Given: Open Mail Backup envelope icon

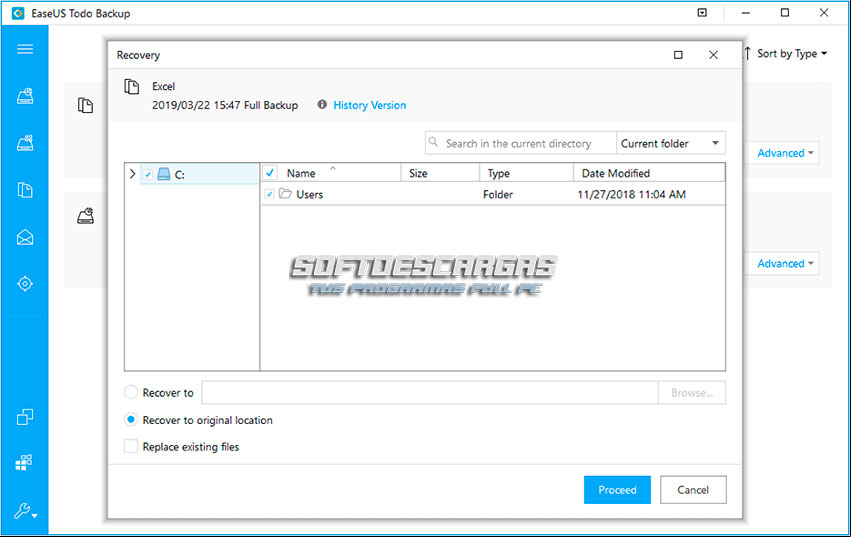Looking at the screenshot, I should [x=25, y=237].
